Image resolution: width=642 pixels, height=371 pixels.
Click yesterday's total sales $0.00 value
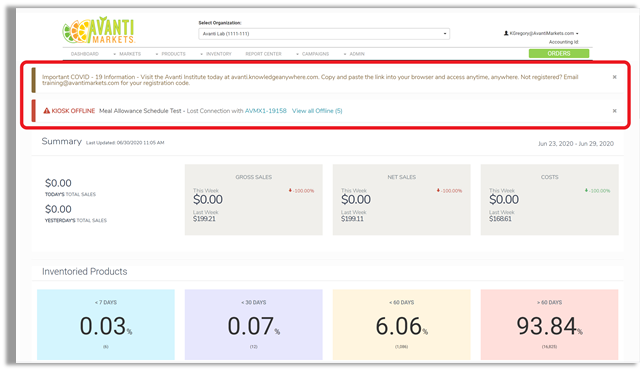pyautogui.click(x=58, y=209)
